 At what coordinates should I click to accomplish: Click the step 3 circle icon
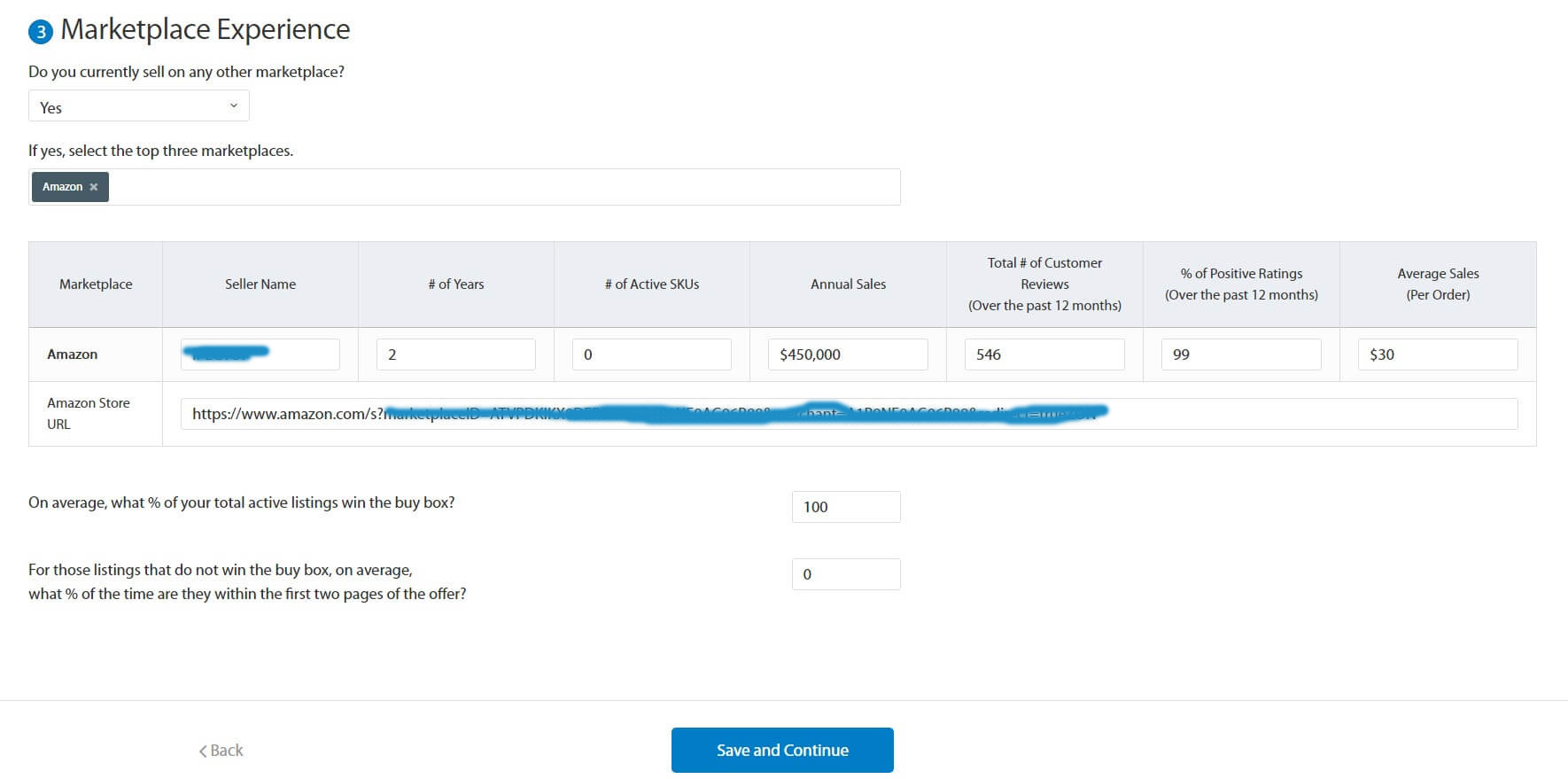(x=41, y=32)
